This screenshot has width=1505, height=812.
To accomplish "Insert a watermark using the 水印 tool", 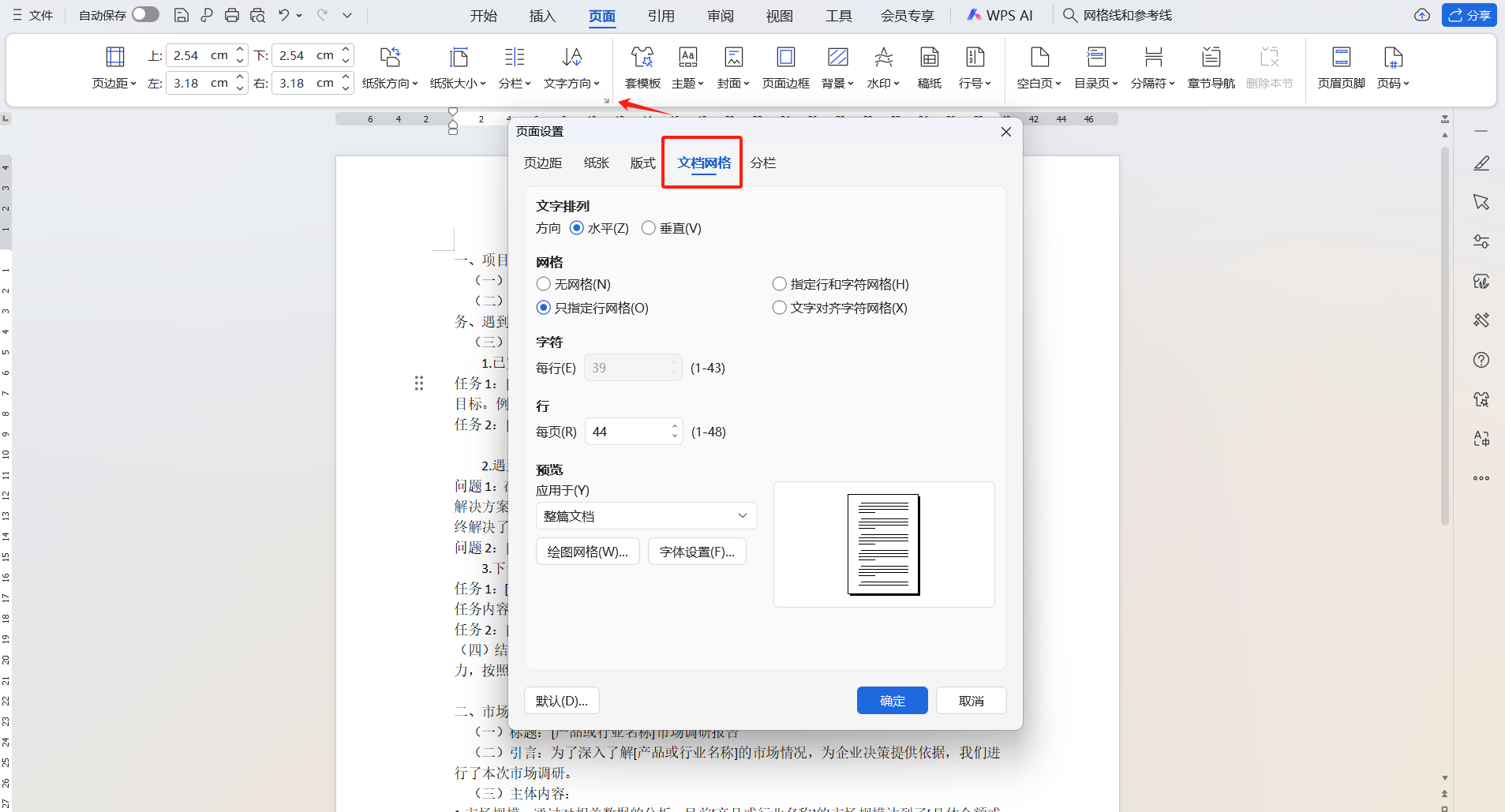I will point(882,67).
